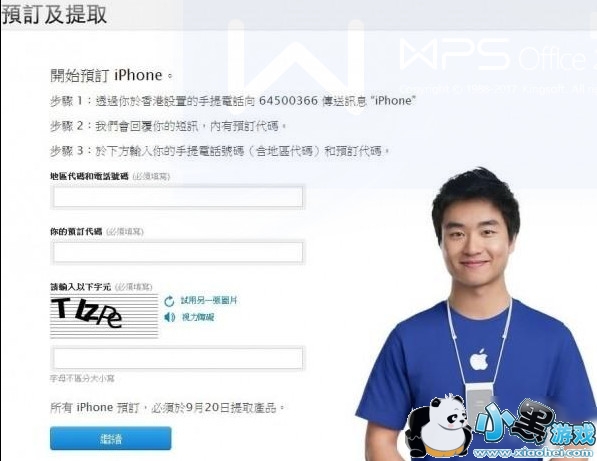Click the panda mascot logo

[x=438, y=425]
